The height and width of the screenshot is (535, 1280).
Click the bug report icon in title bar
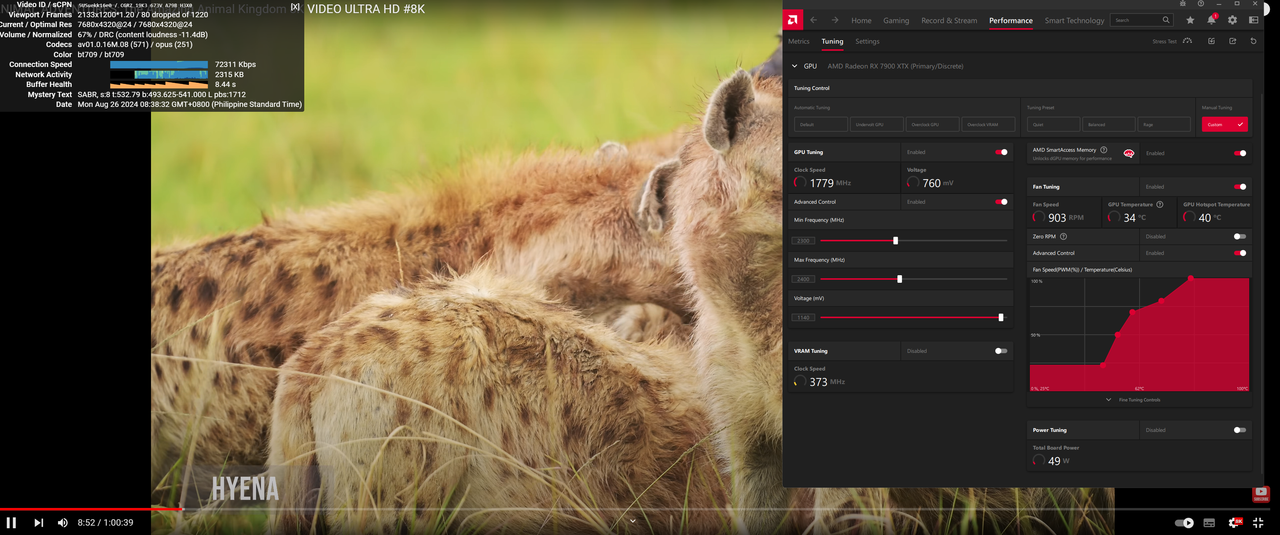[x=1183, y=4]
